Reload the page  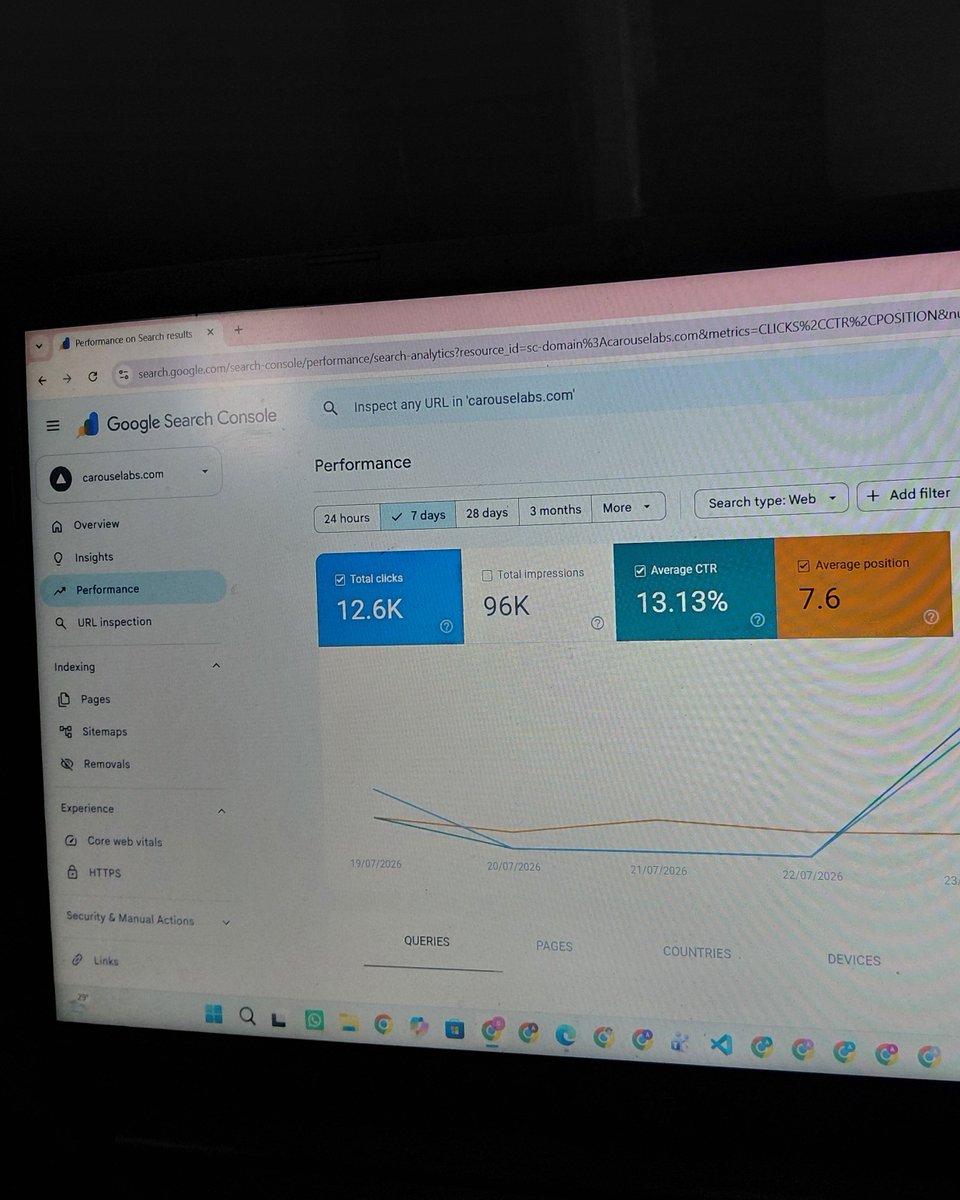point(93,377)
